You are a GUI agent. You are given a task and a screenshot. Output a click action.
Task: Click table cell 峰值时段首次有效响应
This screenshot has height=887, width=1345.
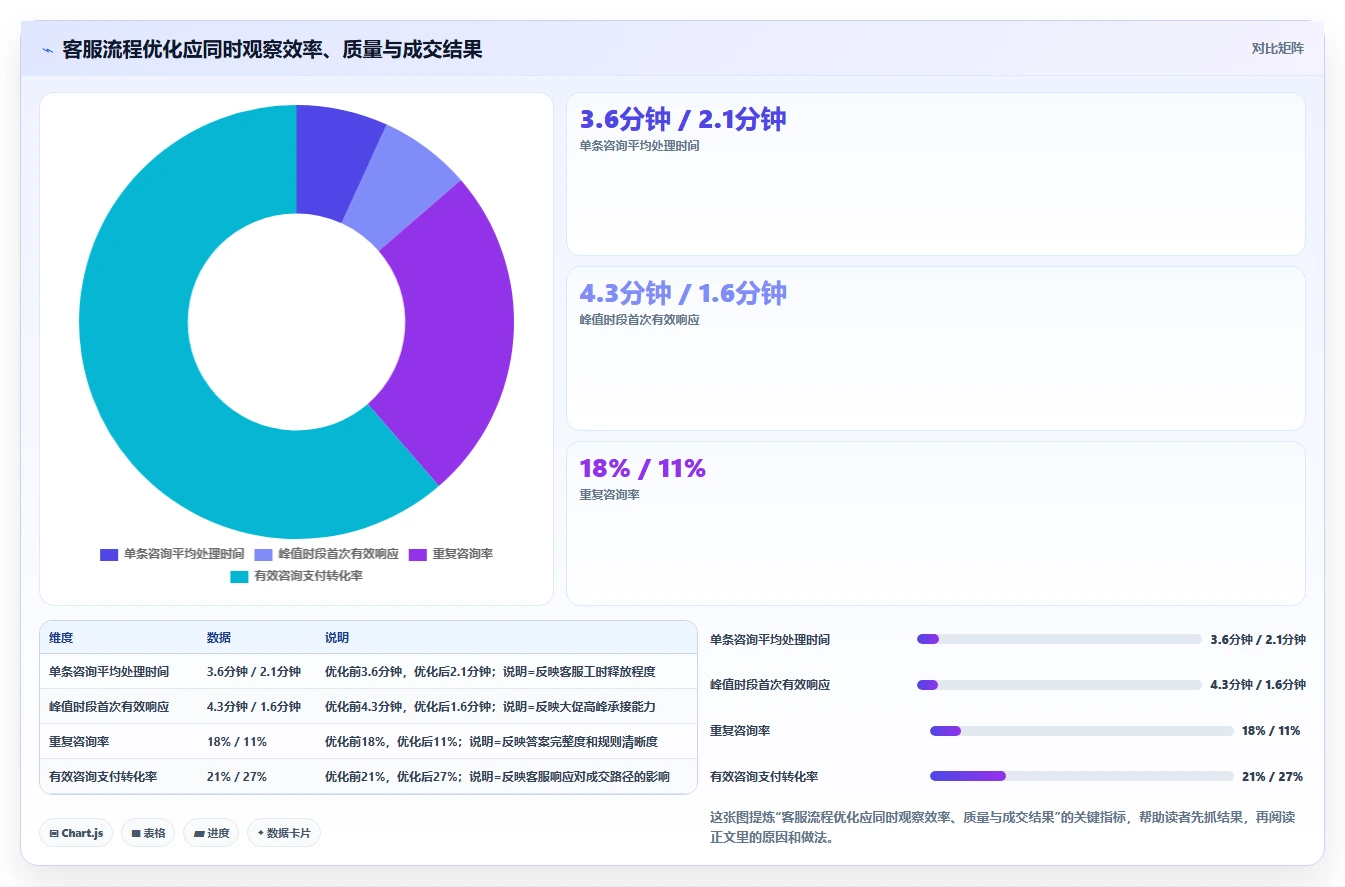109,707
